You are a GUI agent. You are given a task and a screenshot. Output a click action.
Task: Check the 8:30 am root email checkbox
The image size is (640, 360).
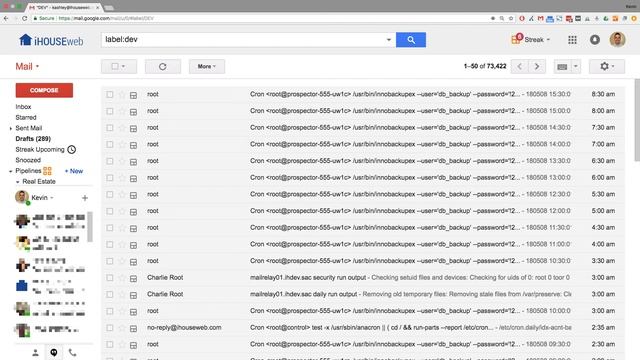(x=109, y=94)
